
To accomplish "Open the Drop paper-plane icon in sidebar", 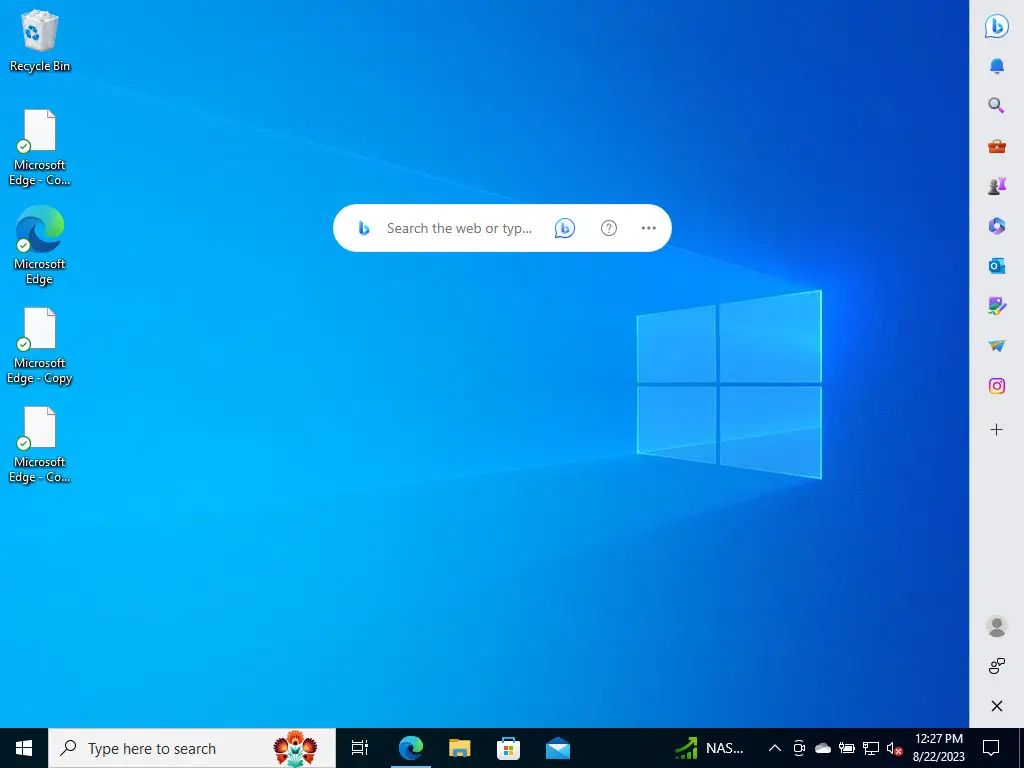I will tap(997, 345).
